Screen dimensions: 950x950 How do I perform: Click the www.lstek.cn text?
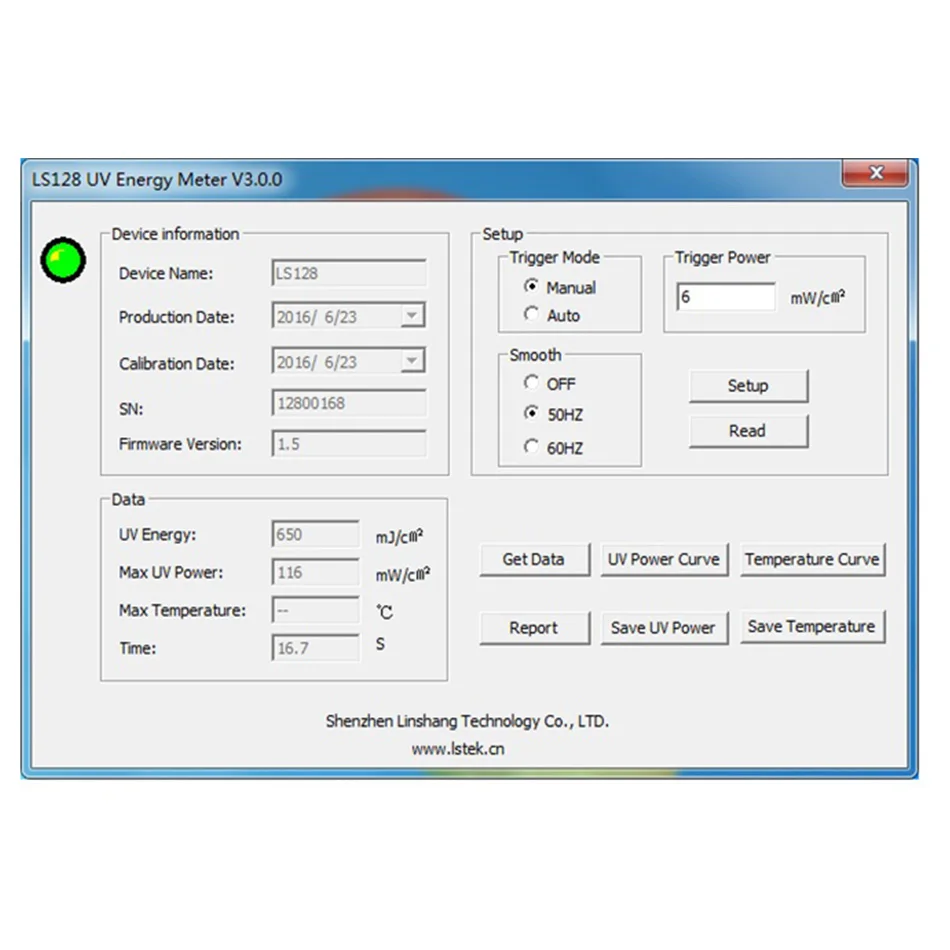(458, 749)
